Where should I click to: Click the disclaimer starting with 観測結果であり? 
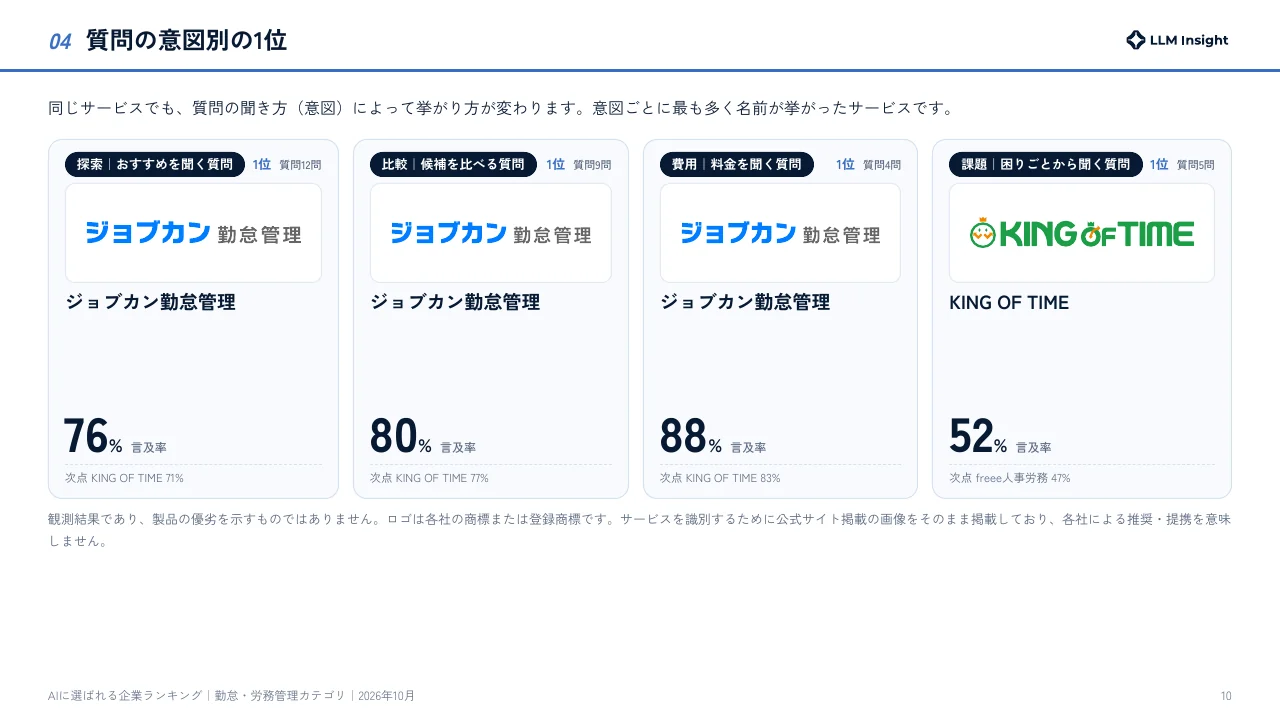pyautogui.click(x=640, y=530)
